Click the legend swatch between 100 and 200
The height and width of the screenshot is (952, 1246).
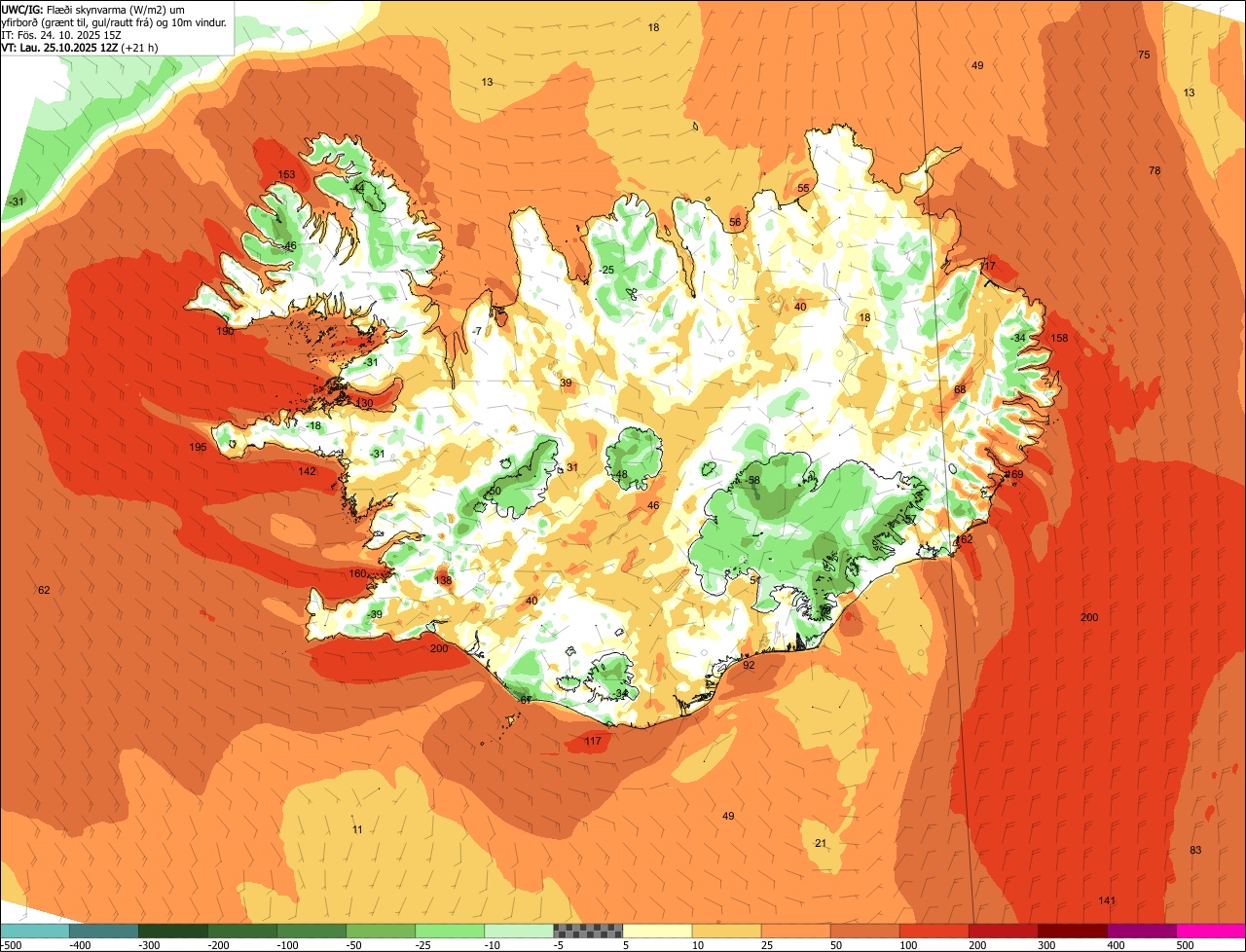point(934,931)
